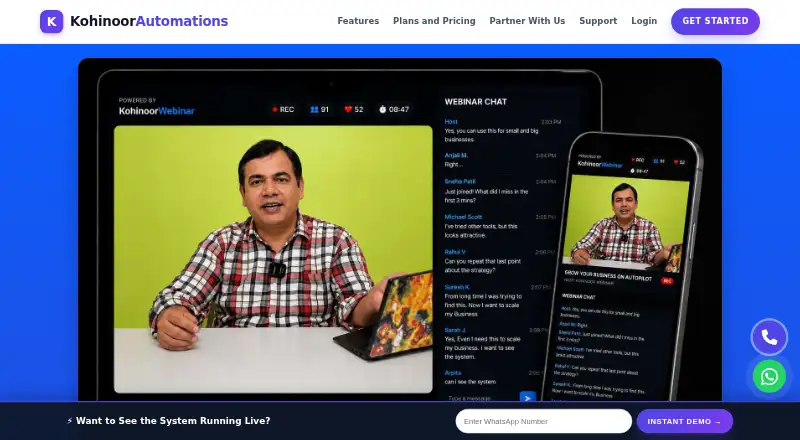Click the GET STARTED button
The height and width of the screenshot is (440, 800).
[x=715, y=21]
